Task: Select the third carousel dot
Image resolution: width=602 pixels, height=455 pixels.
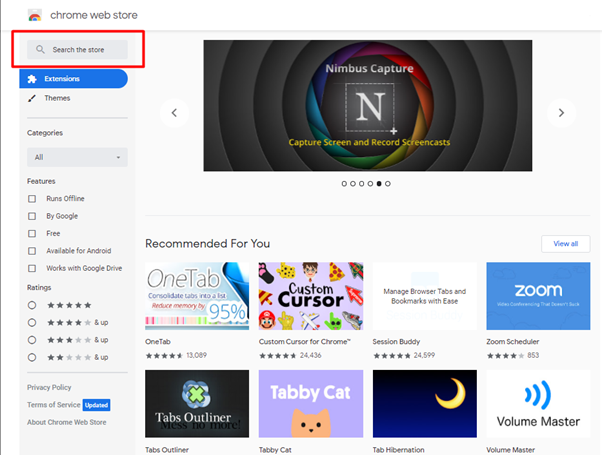Action: click(x=362, y=184)
